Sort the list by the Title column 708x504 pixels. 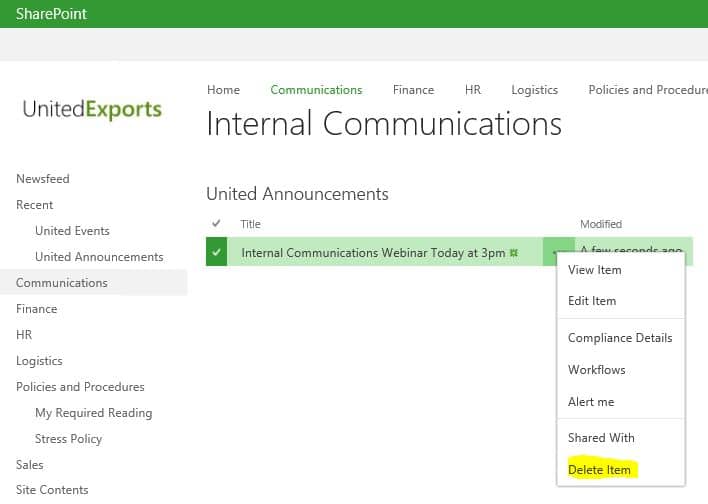[x=251, y=224]
